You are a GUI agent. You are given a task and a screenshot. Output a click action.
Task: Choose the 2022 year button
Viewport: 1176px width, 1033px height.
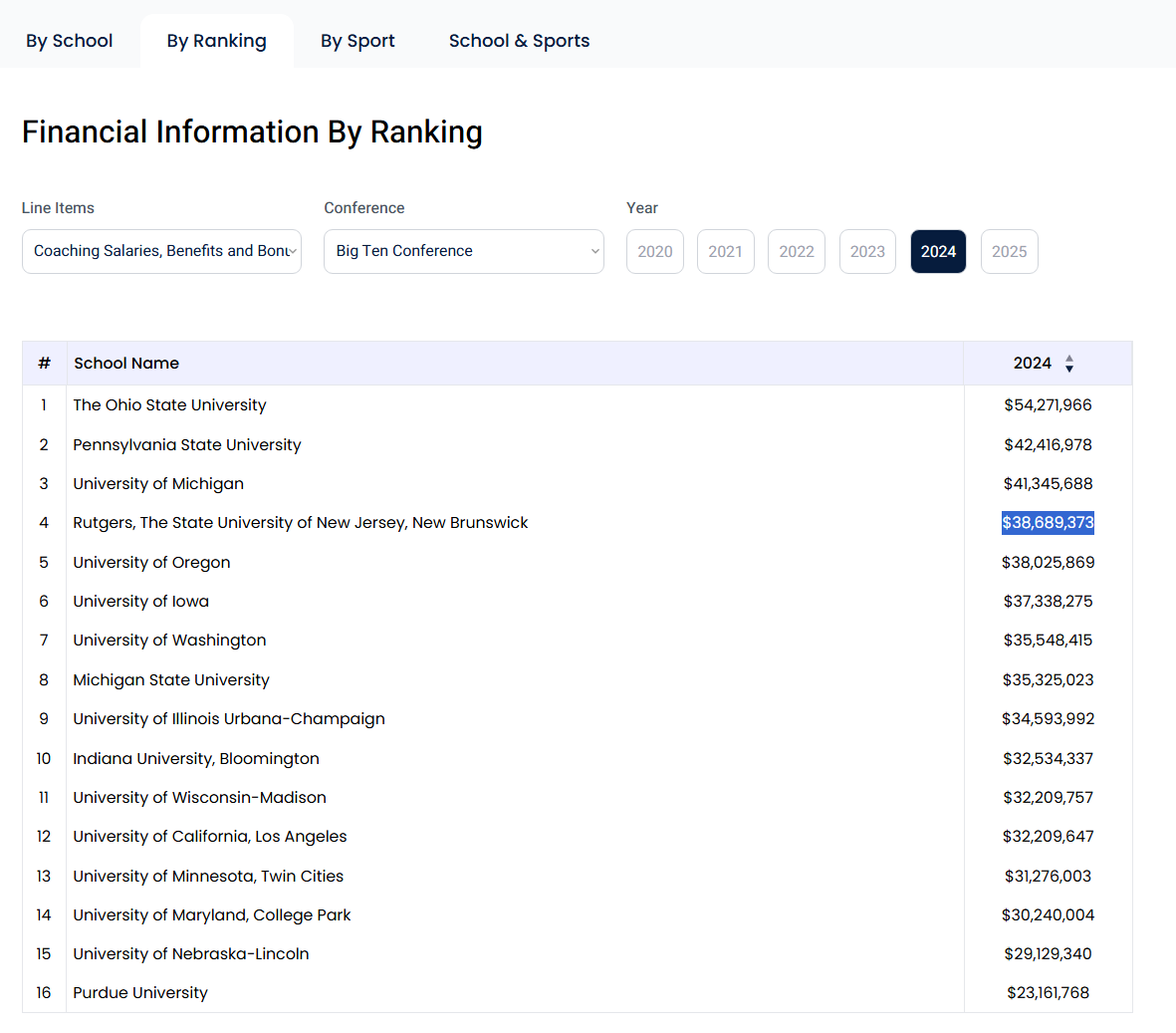[797, 251]
